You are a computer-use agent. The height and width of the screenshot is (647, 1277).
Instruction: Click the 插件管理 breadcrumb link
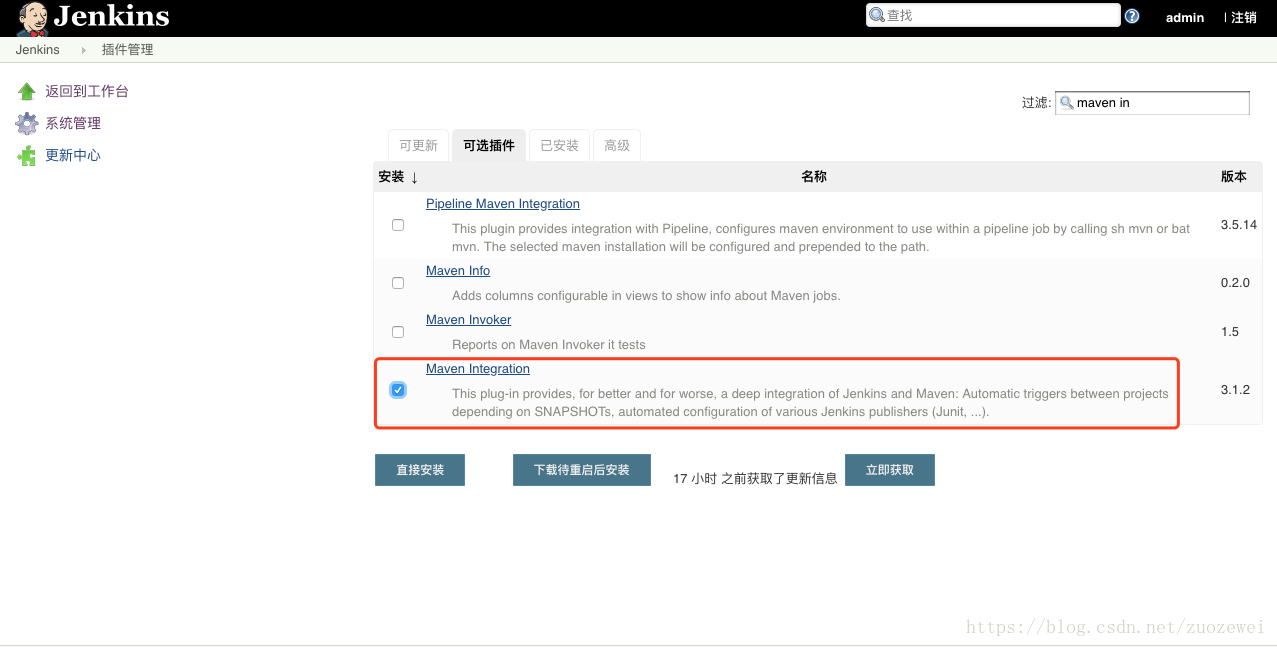[x=128, y=50]
